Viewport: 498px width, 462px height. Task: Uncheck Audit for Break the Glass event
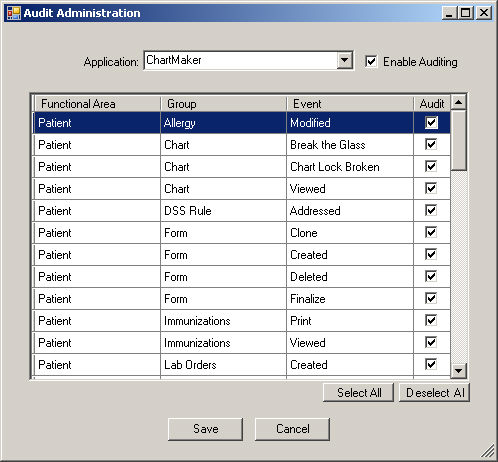click(431, 145)
